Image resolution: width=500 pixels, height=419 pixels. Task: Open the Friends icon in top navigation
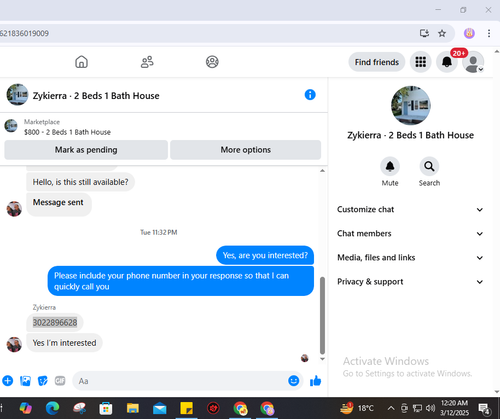(147, 62)
